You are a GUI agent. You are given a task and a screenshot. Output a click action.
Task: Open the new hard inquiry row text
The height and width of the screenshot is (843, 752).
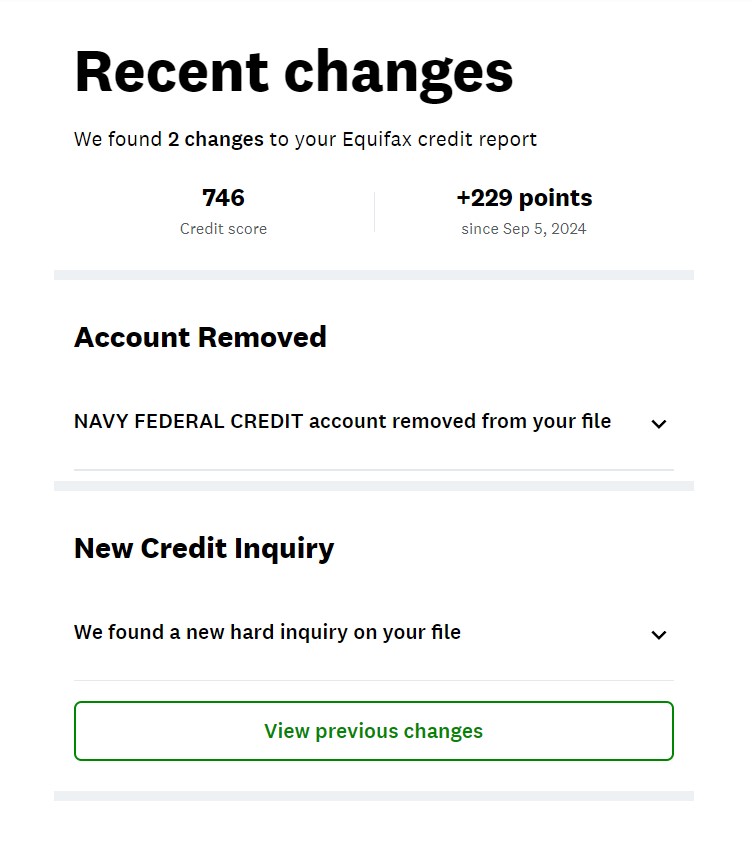267,632
